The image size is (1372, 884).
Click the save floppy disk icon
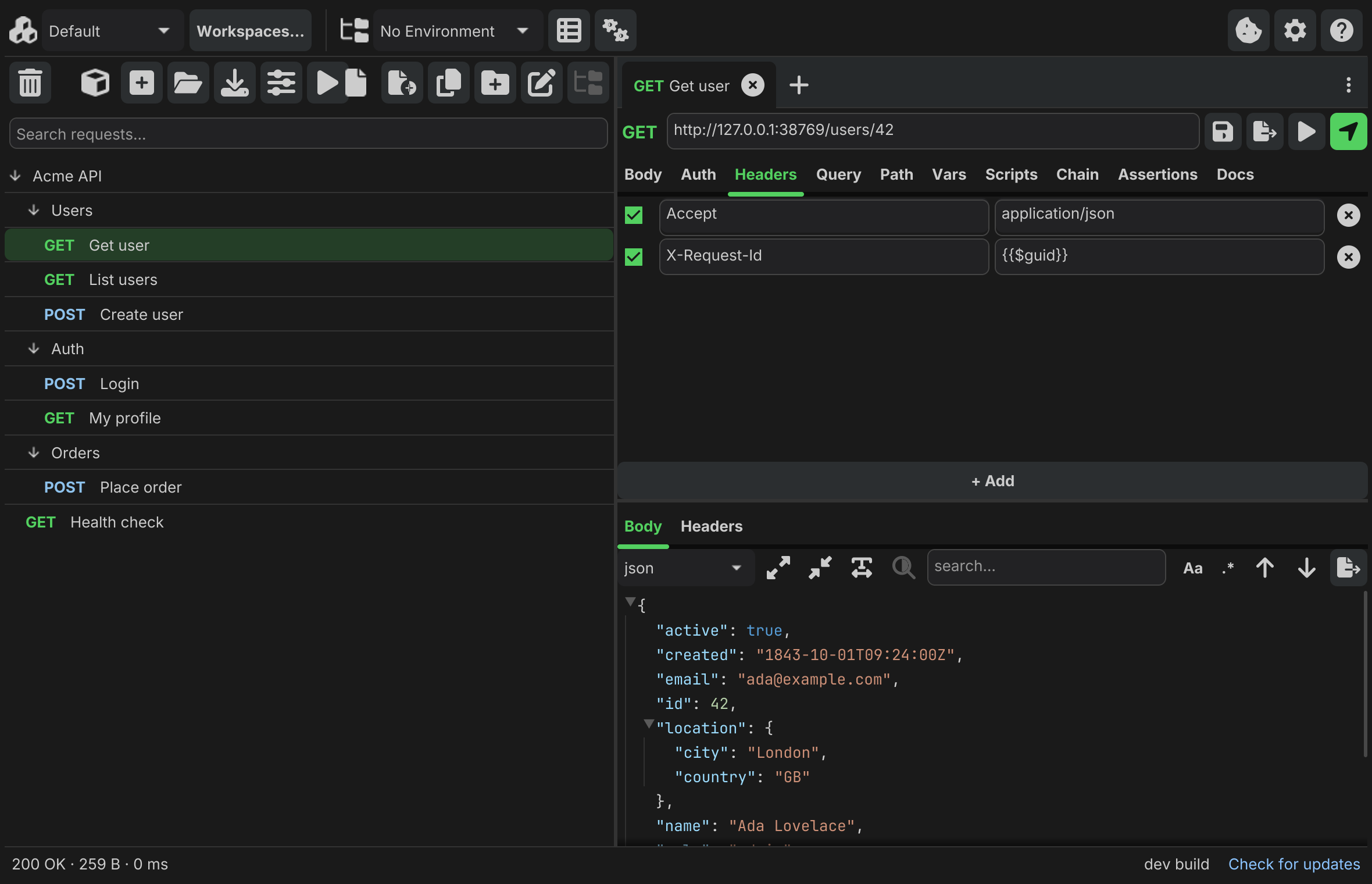pyautogui.click(x=1223, y=131)
